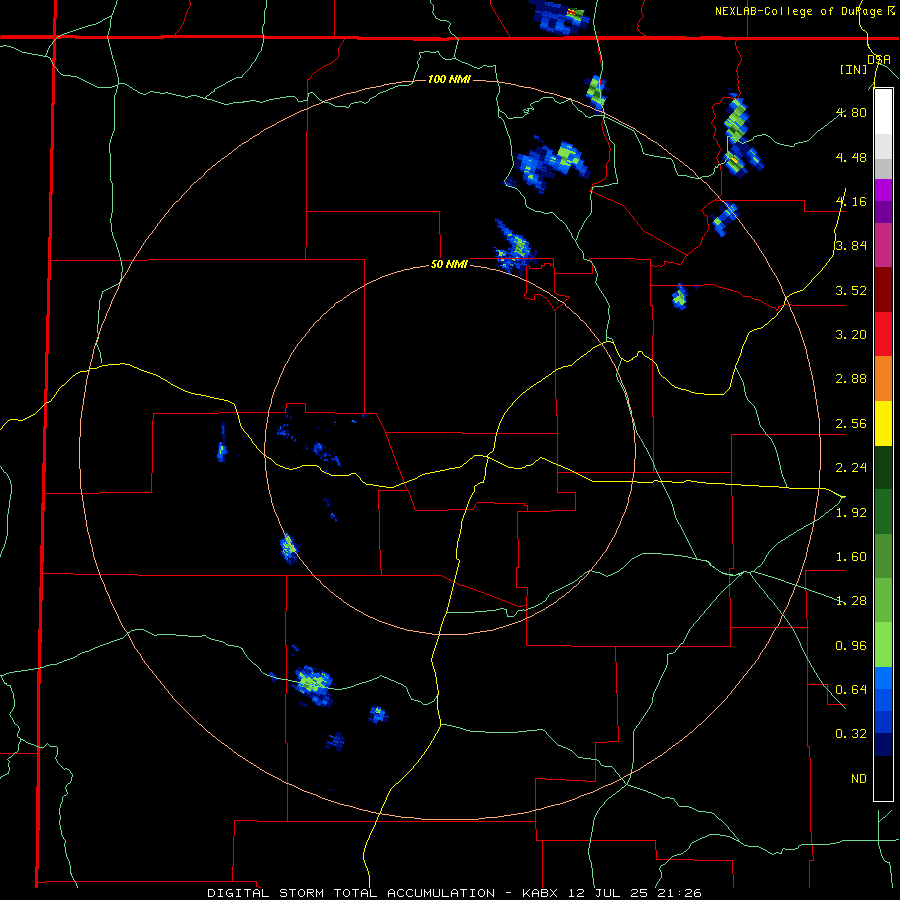Select the 4.48 legend value

coord(851,157)
